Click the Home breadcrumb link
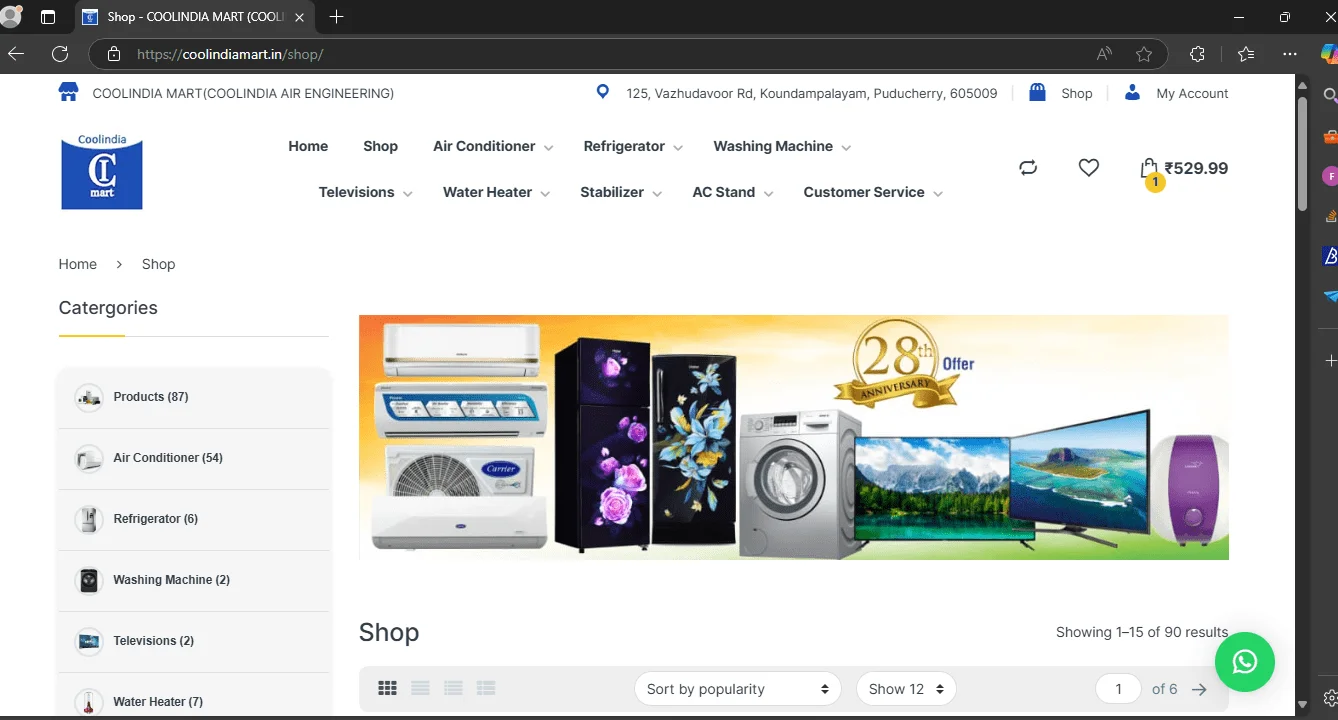1338x720 pixels. tap(78, 264)
